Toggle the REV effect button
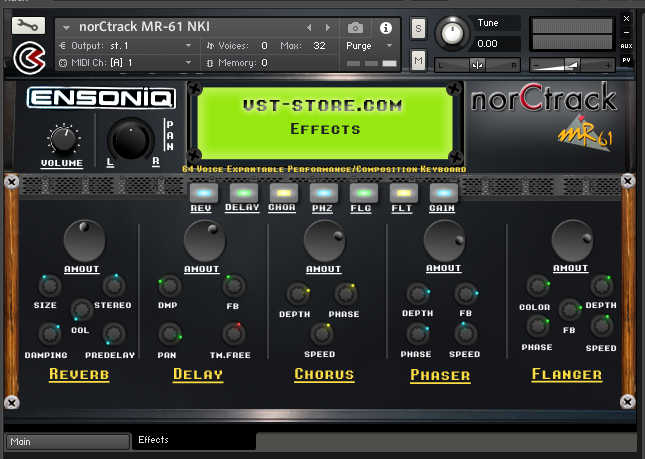Viewport: 645px width, 459px height. pos(201,193)
